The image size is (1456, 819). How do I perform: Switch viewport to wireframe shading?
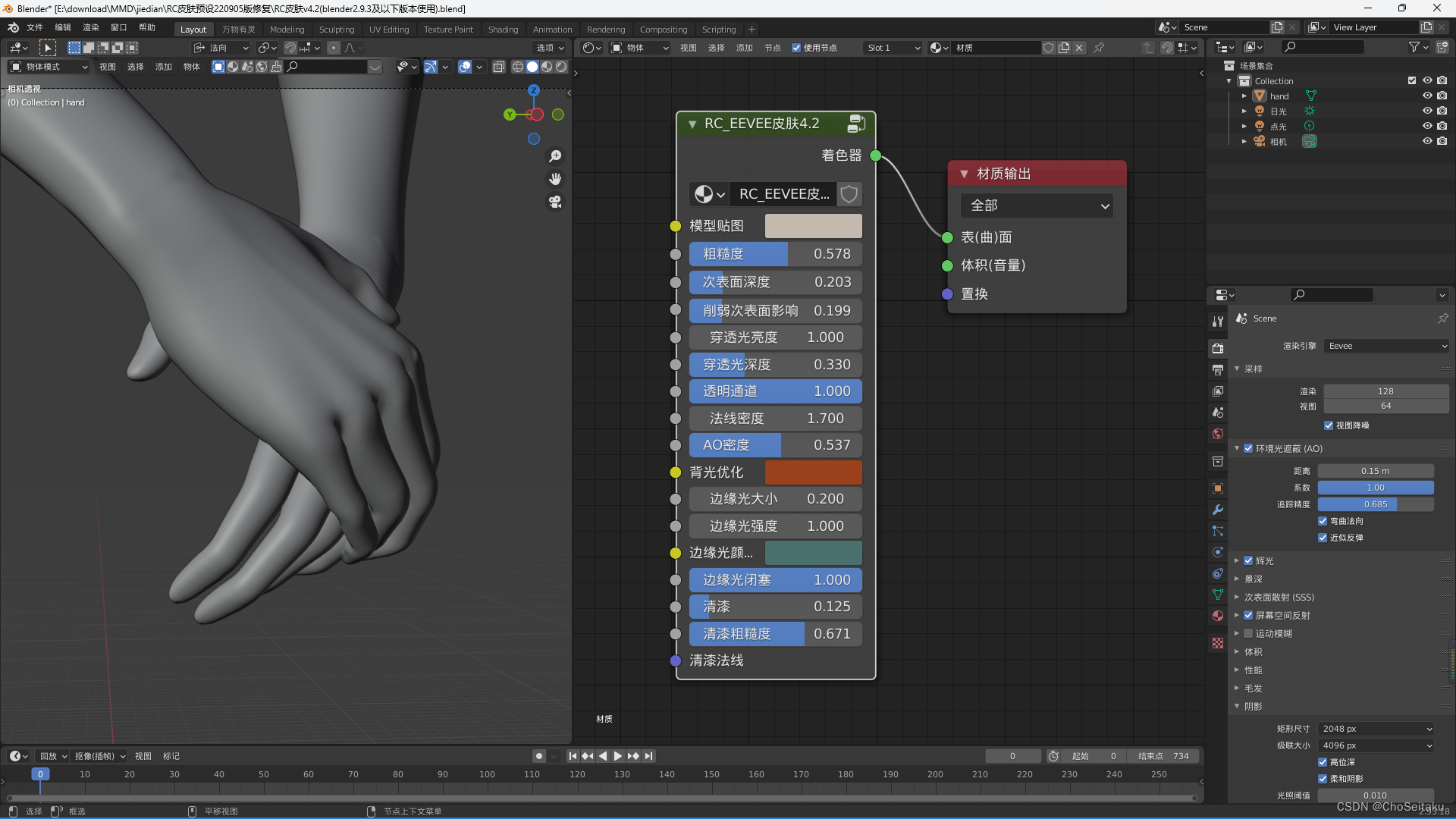[518, 67]
